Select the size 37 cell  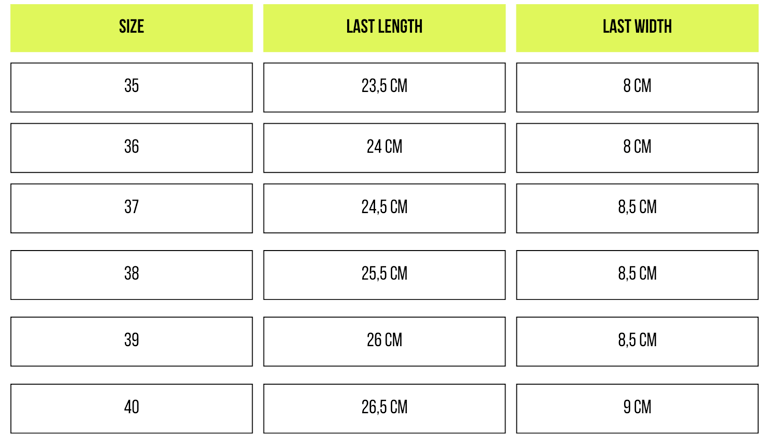[x=131, y=208]
